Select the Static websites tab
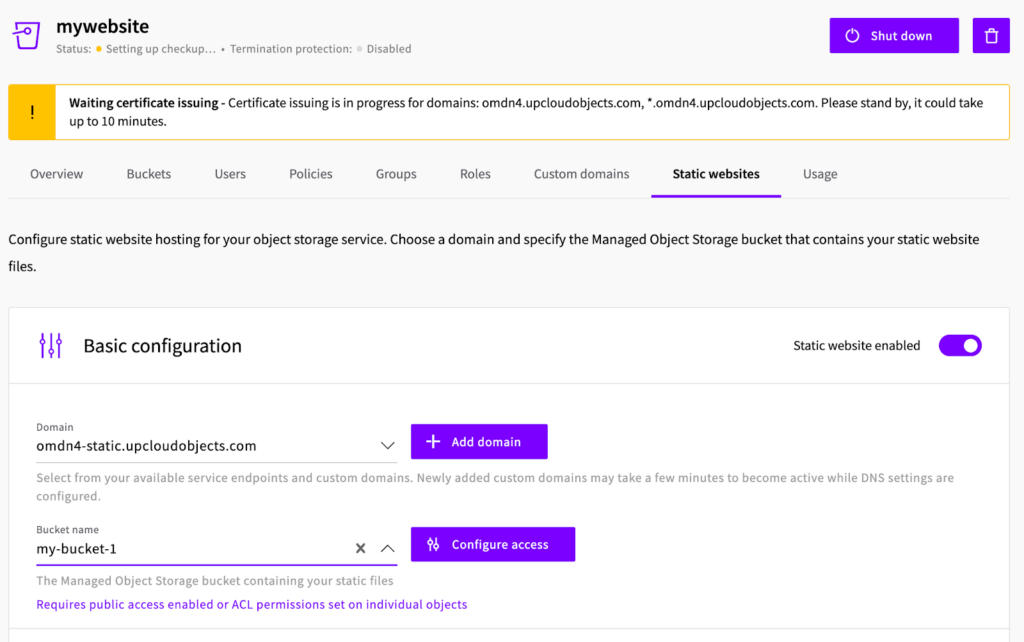 click(x=716, y=174)
